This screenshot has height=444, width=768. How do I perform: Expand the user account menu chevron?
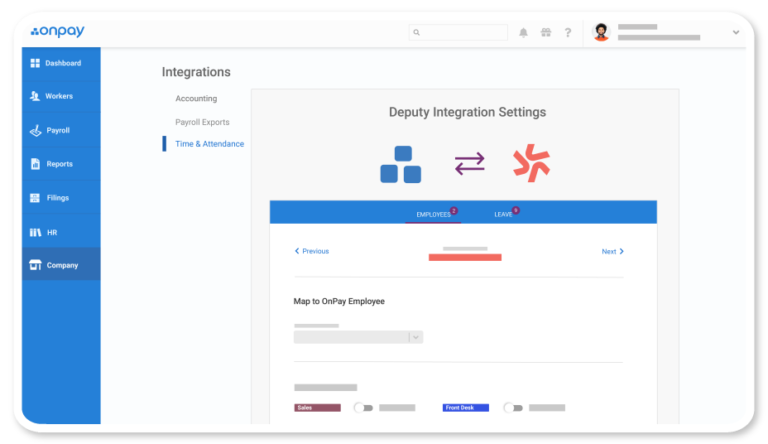[736, 32]
